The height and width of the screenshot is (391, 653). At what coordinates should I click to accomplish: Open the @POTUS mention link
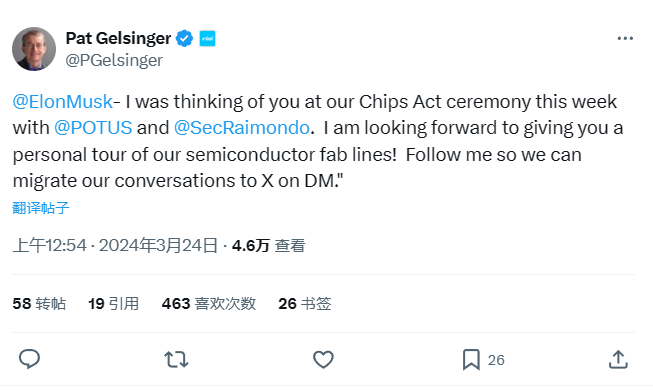93,128
